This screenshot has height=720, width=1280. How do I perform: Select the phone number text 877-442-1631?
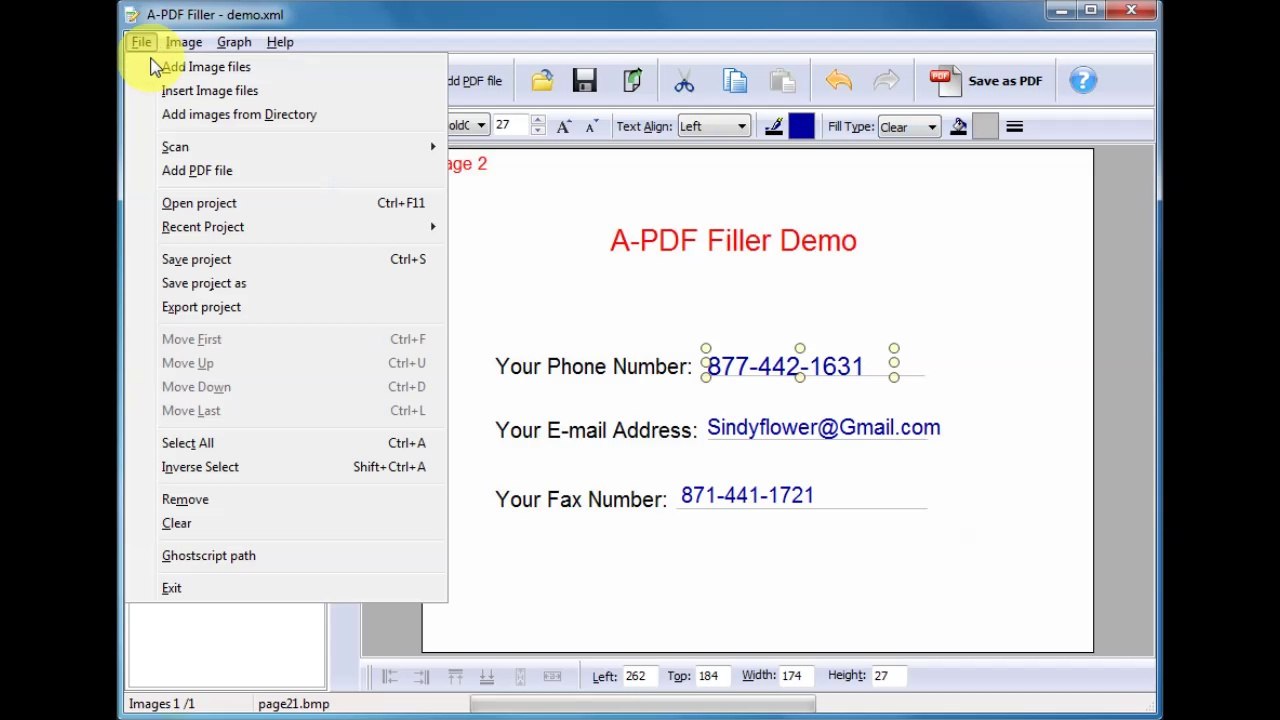pos(785,367)
